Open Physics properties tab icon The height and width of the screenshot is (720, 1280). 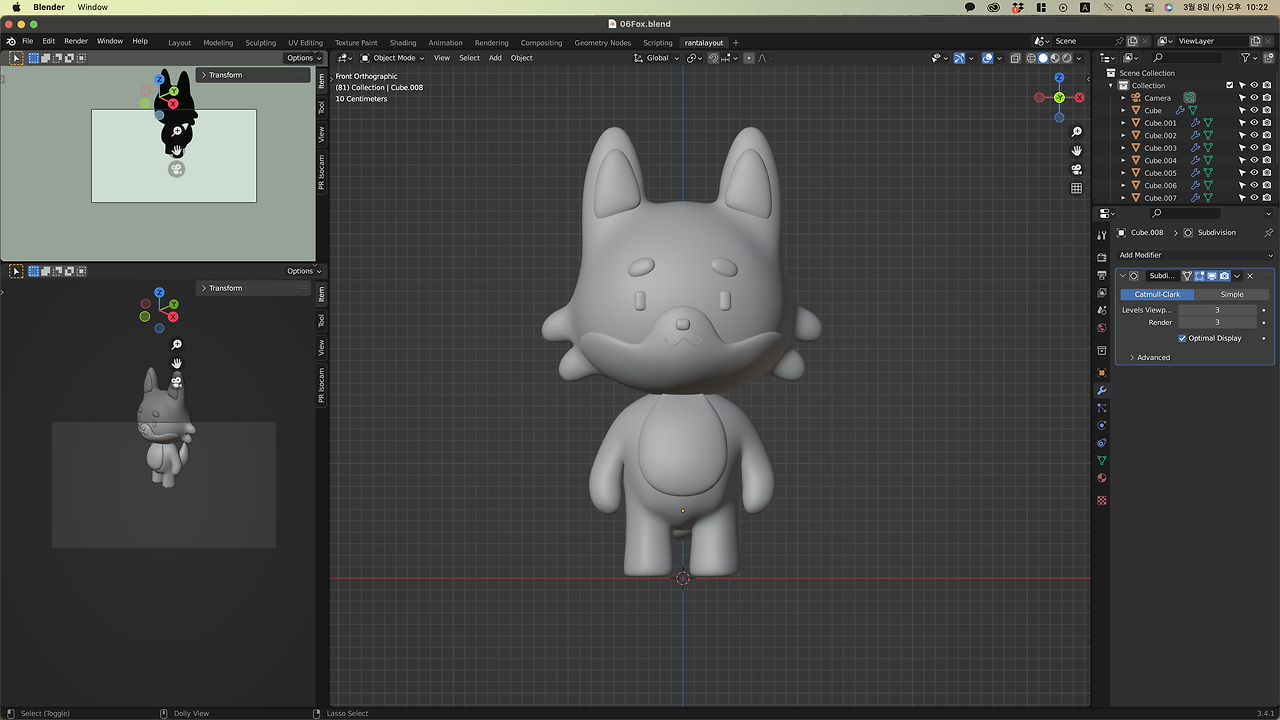pyautogui.click(x=1102, y=425)
